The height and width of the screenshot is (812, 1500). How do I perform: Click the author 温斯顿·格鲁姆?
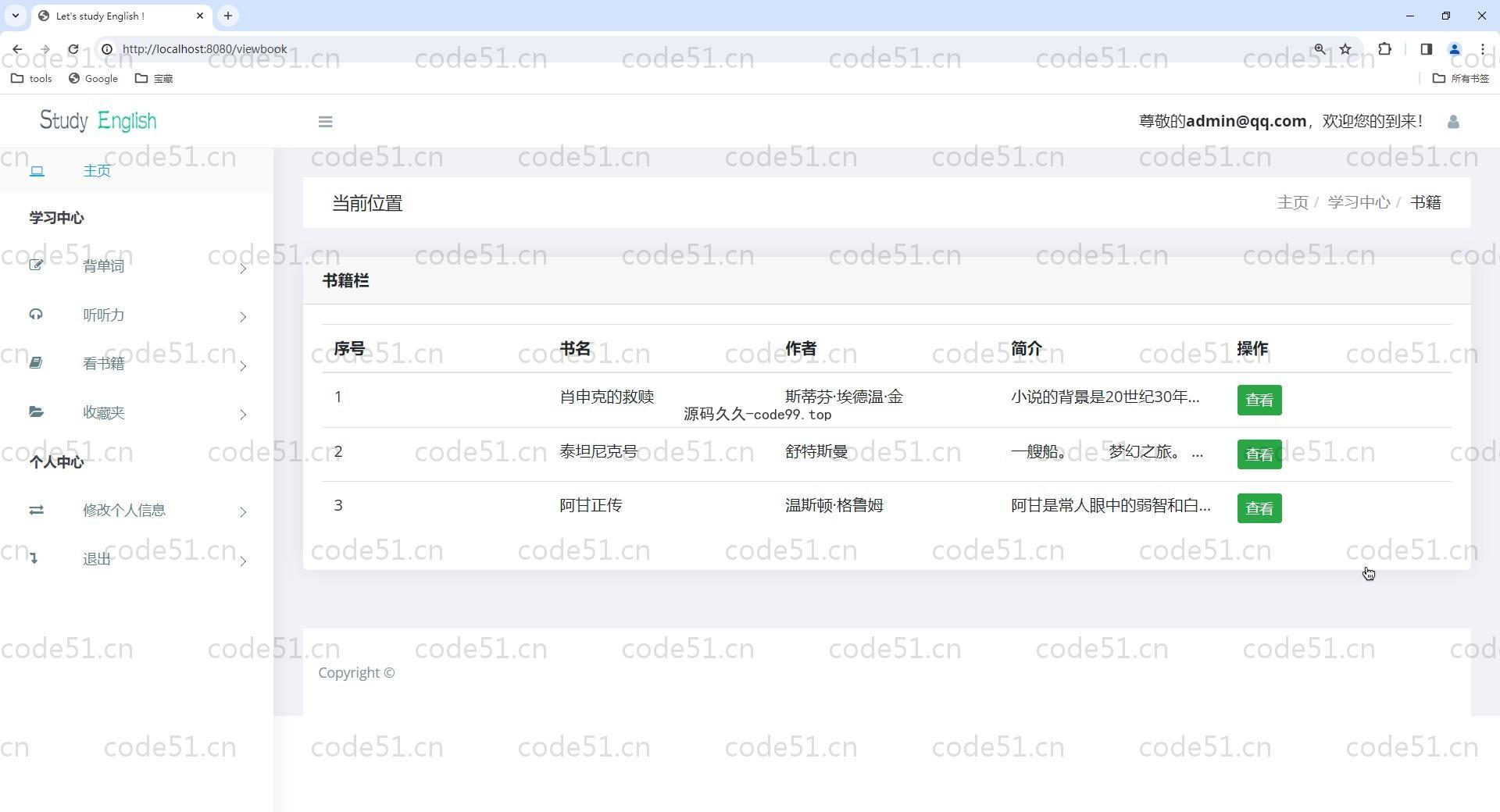tap(834, 505)
